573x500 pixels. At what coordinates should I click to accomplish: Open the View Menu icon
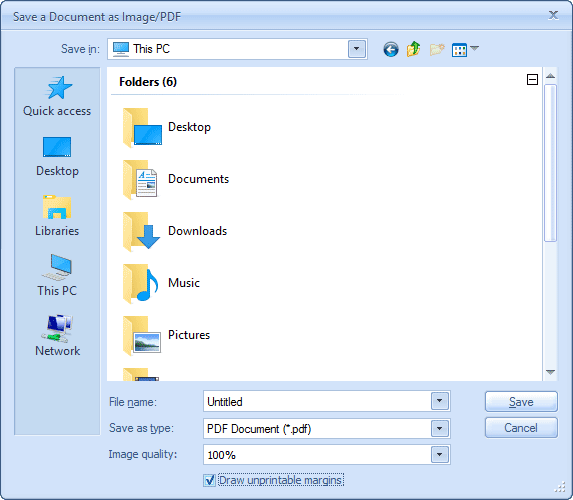click(x=465, y=49)
